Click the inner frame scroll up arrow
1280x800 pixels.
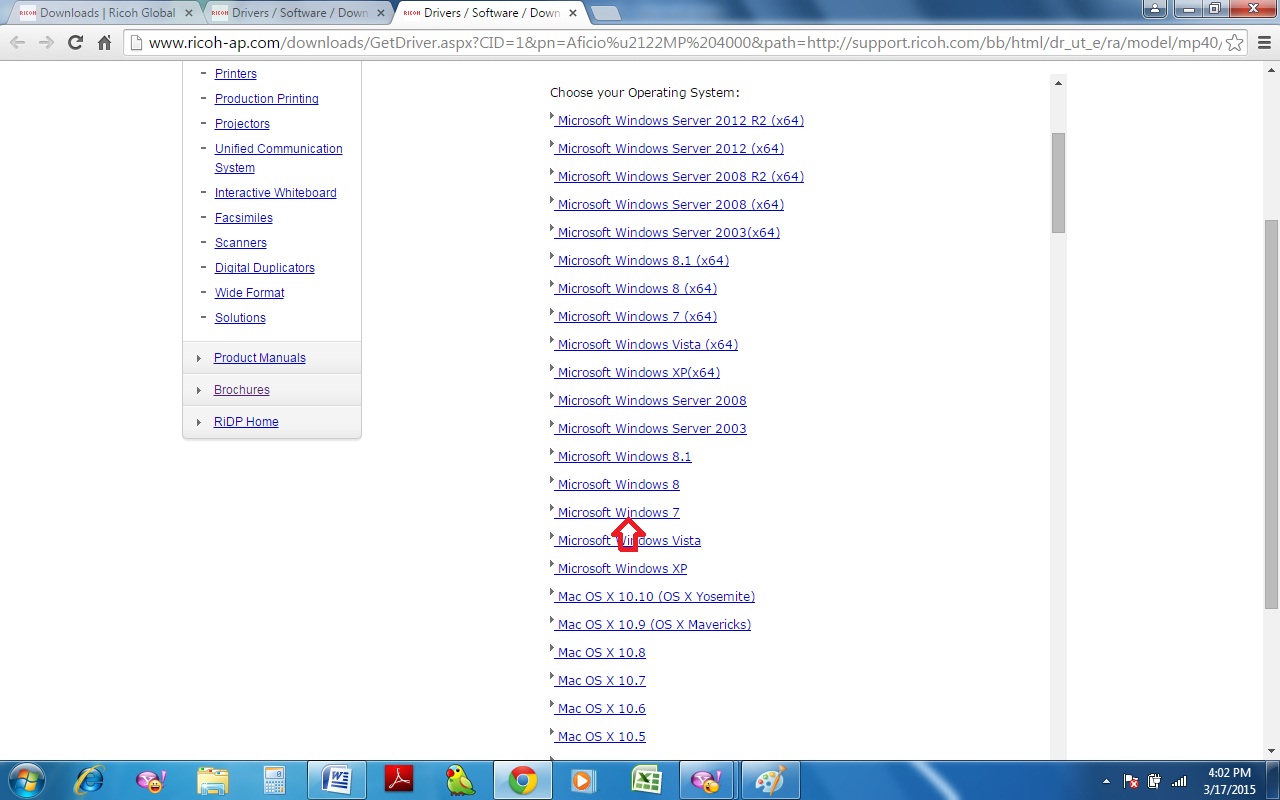click(1058, 82)
